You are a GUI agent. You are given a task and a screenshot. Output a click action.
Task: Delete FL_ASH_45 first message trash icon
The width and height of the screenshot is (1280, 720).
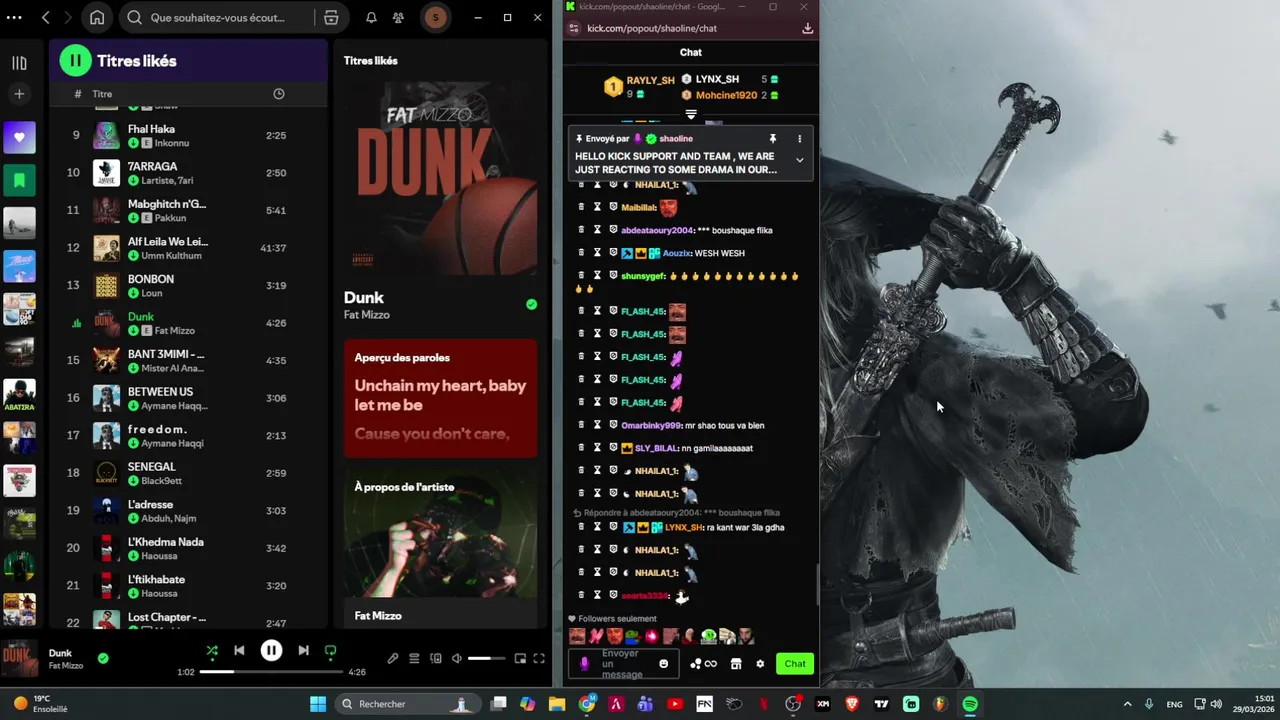[581, 311]
